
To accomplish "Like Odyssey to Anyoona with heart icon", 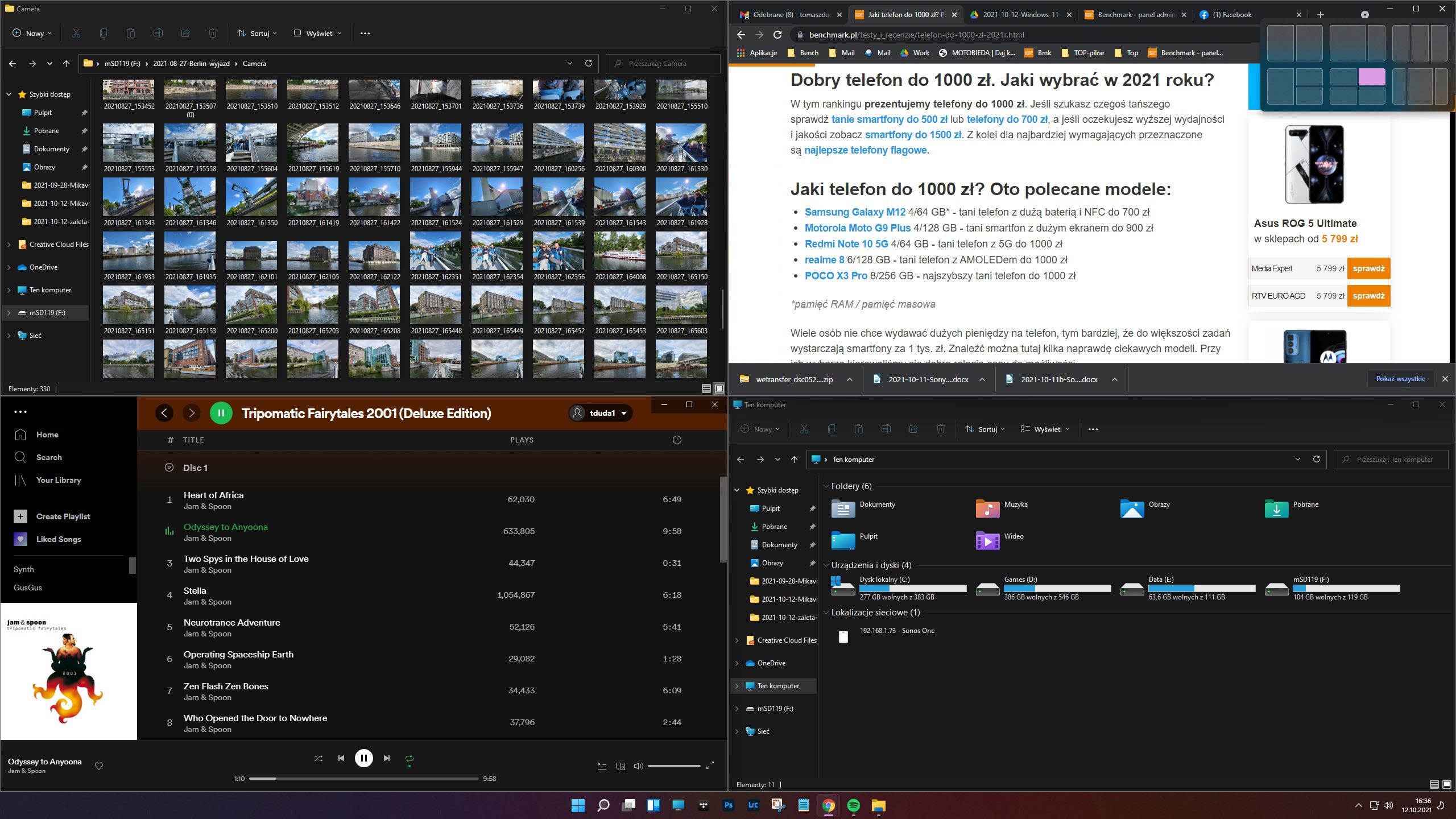I will coord(99,766).
